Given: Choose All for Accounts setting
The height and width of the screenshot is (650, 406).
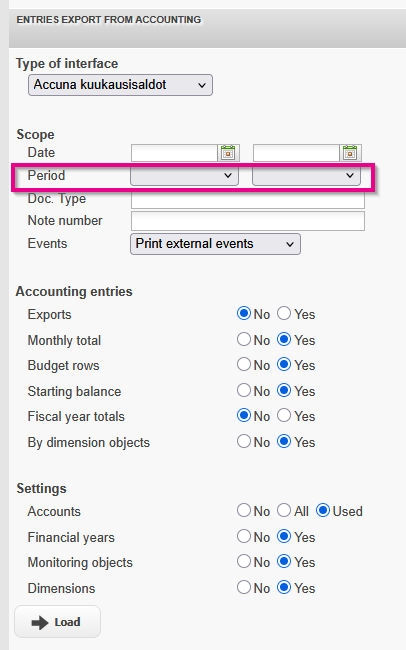Looking at the screenshot, I should point(284,510).
